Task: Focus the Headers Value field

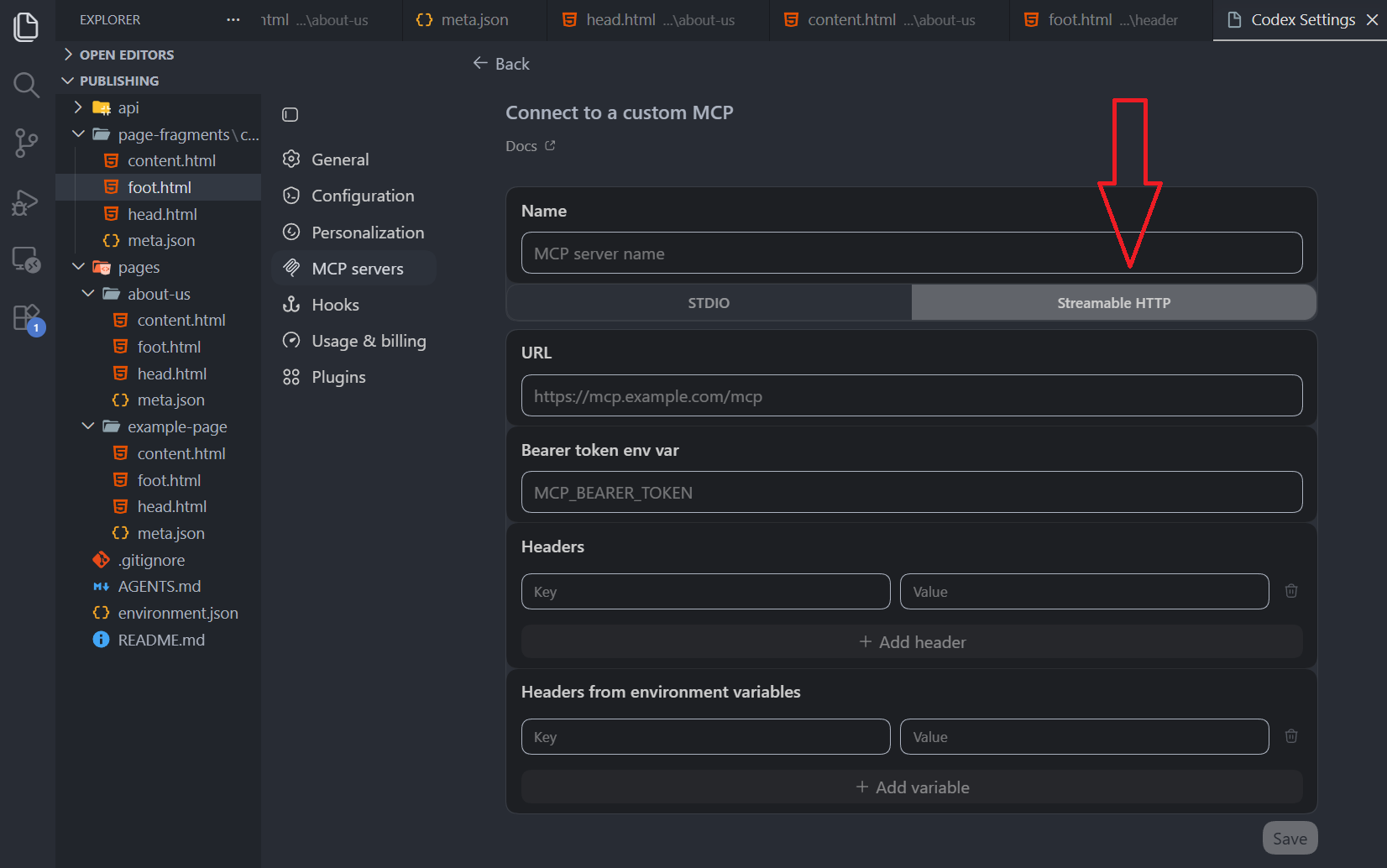Action: pyautogui.click(x=1084, y=592)
